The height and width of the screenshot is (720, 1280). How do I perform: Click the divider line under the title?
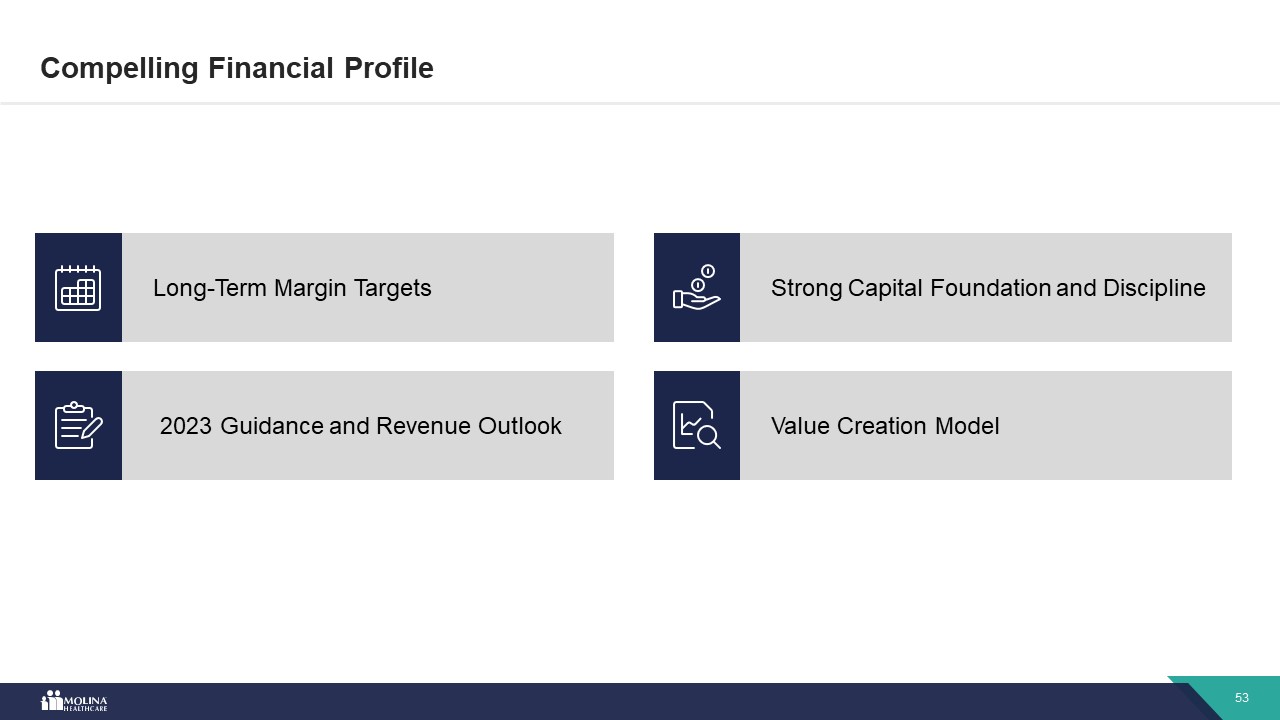pos(640,103)
